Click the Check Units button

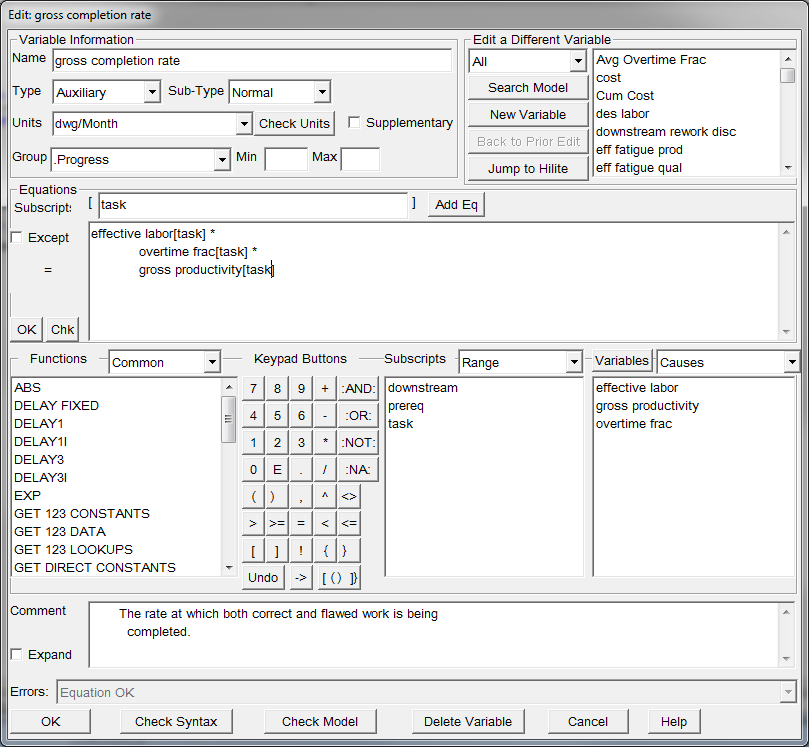pyautogui.click(x=294, y=124)
